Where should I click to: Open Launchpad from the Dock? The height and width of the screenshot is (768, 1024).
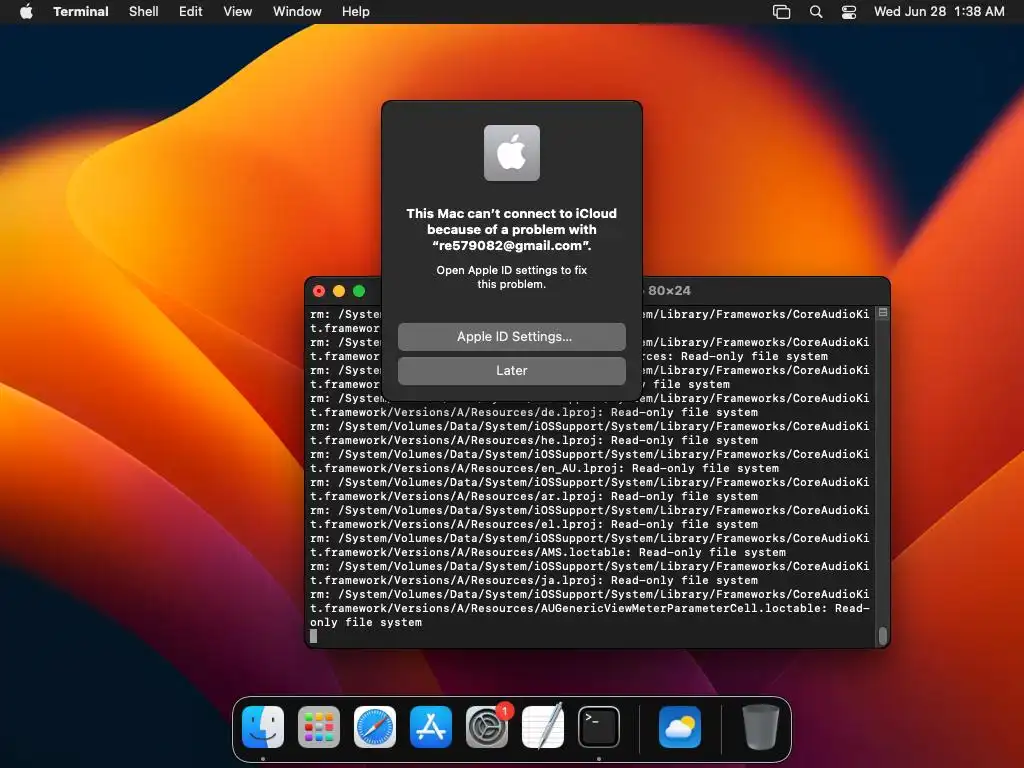coord(319,727)
